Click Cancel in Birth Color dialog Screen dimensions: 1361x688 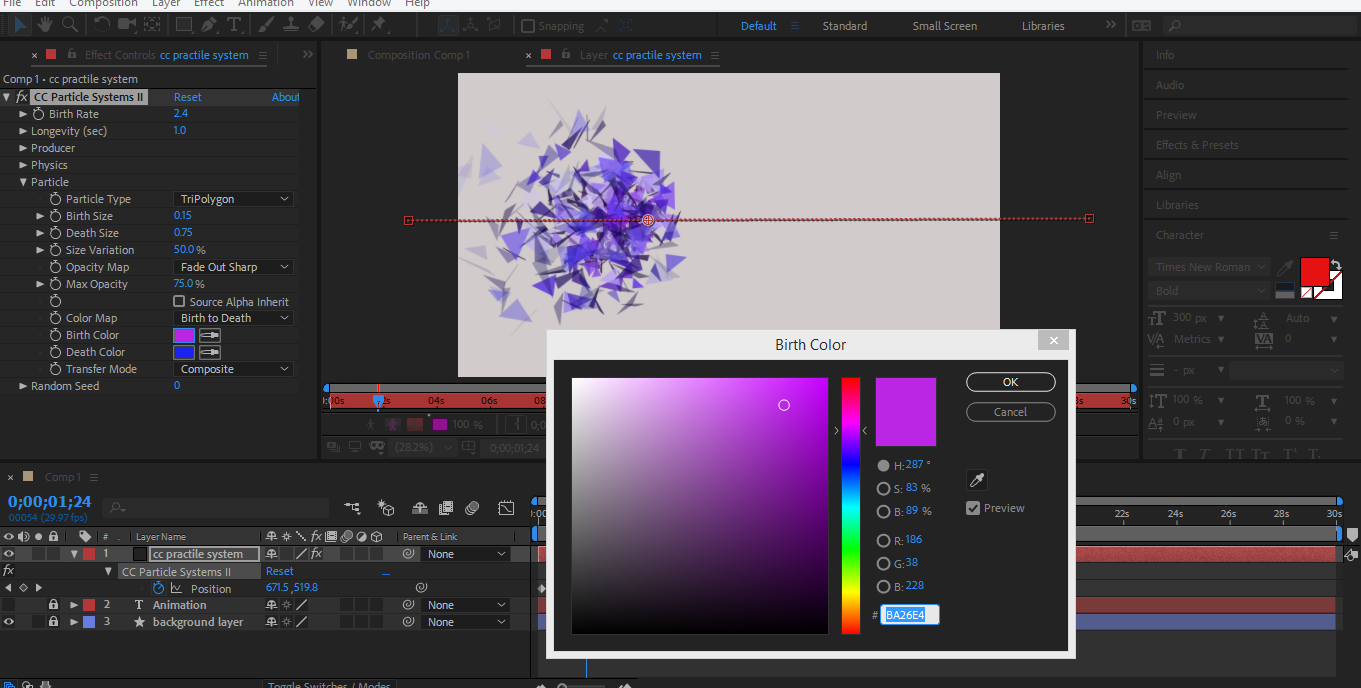point(1010,412)
